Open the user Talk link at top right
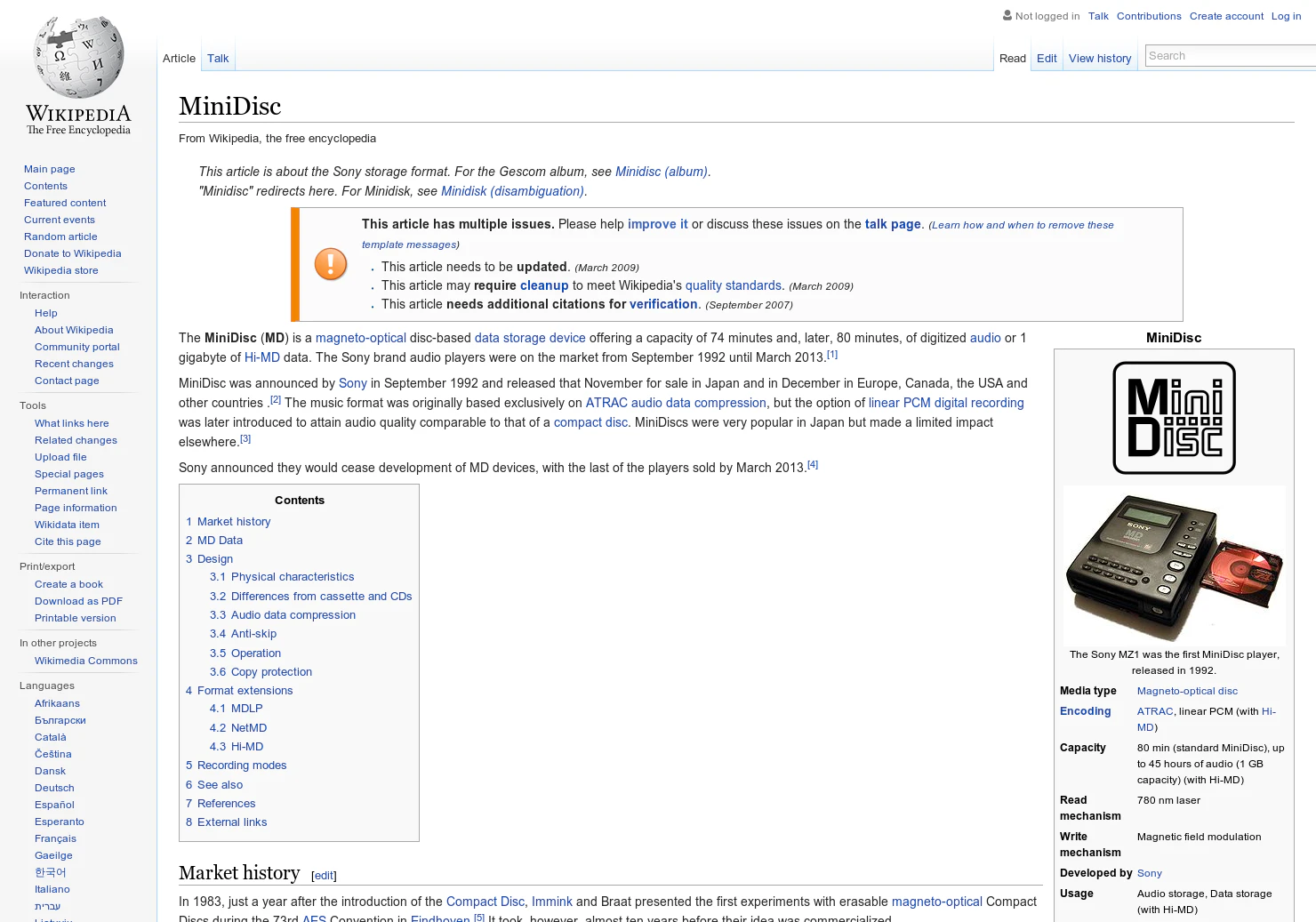Image resolution: width=1316 pixels, height=922 pixels. click(1098, 16)
